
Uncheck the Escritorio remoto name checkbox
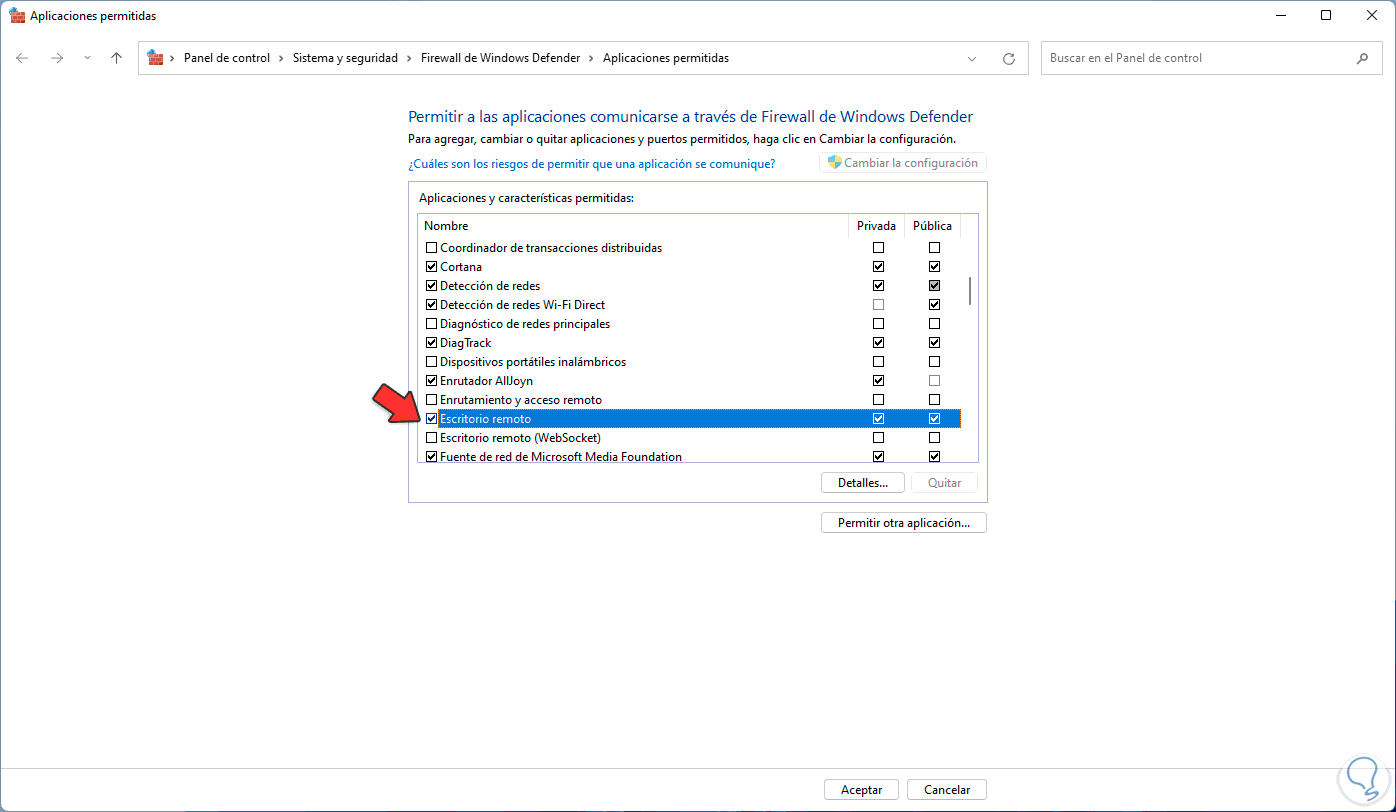pyautogui.click(x=432, y=419)
